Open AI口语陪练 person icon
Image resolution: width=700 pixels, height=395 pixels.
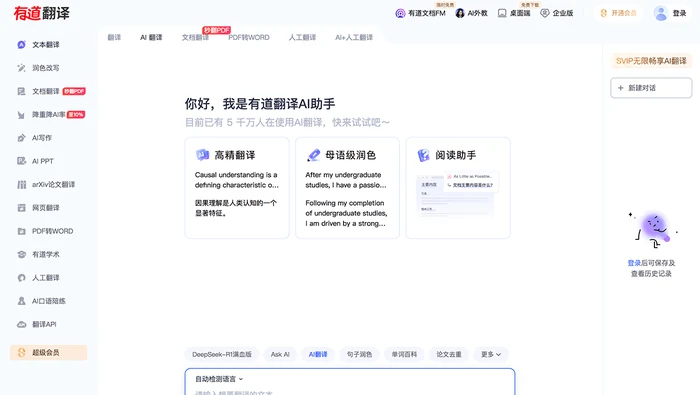click(21, 301)
